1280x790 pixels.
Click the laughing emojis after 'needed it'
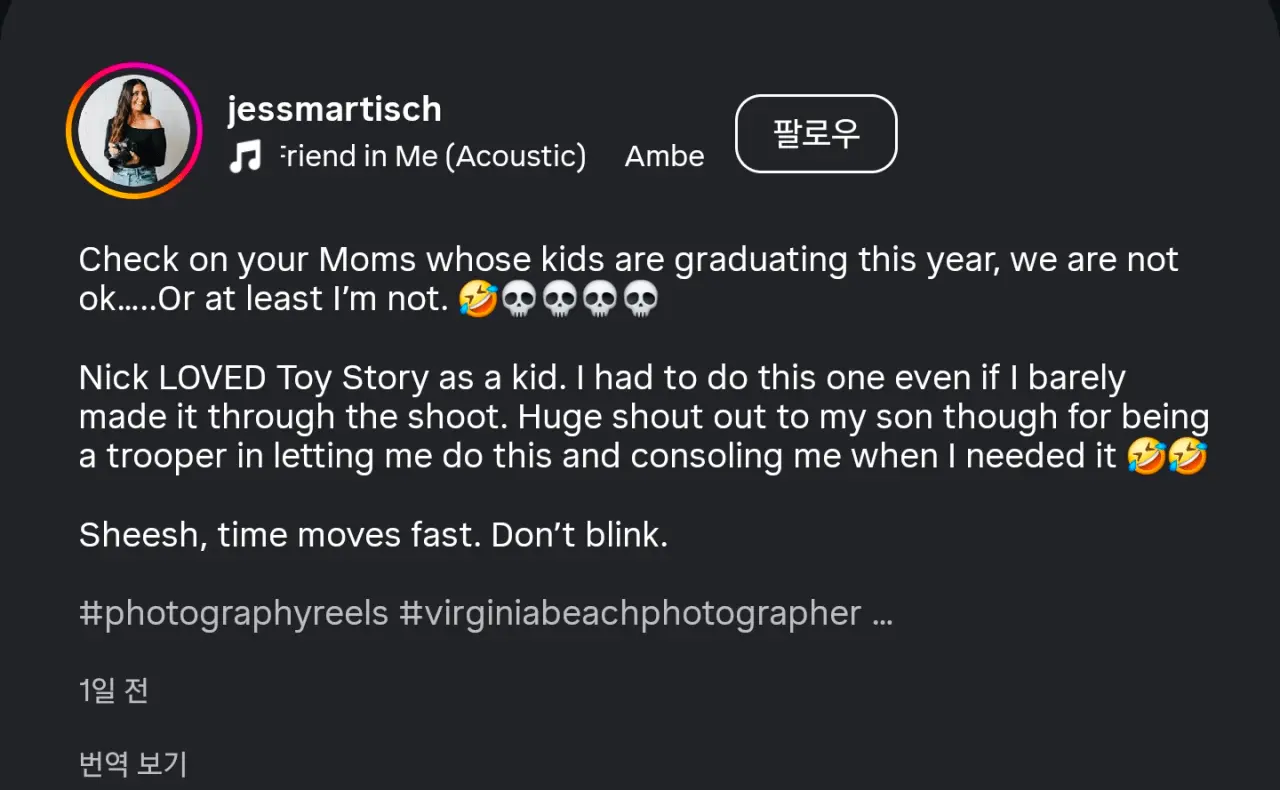point(1166,457)
